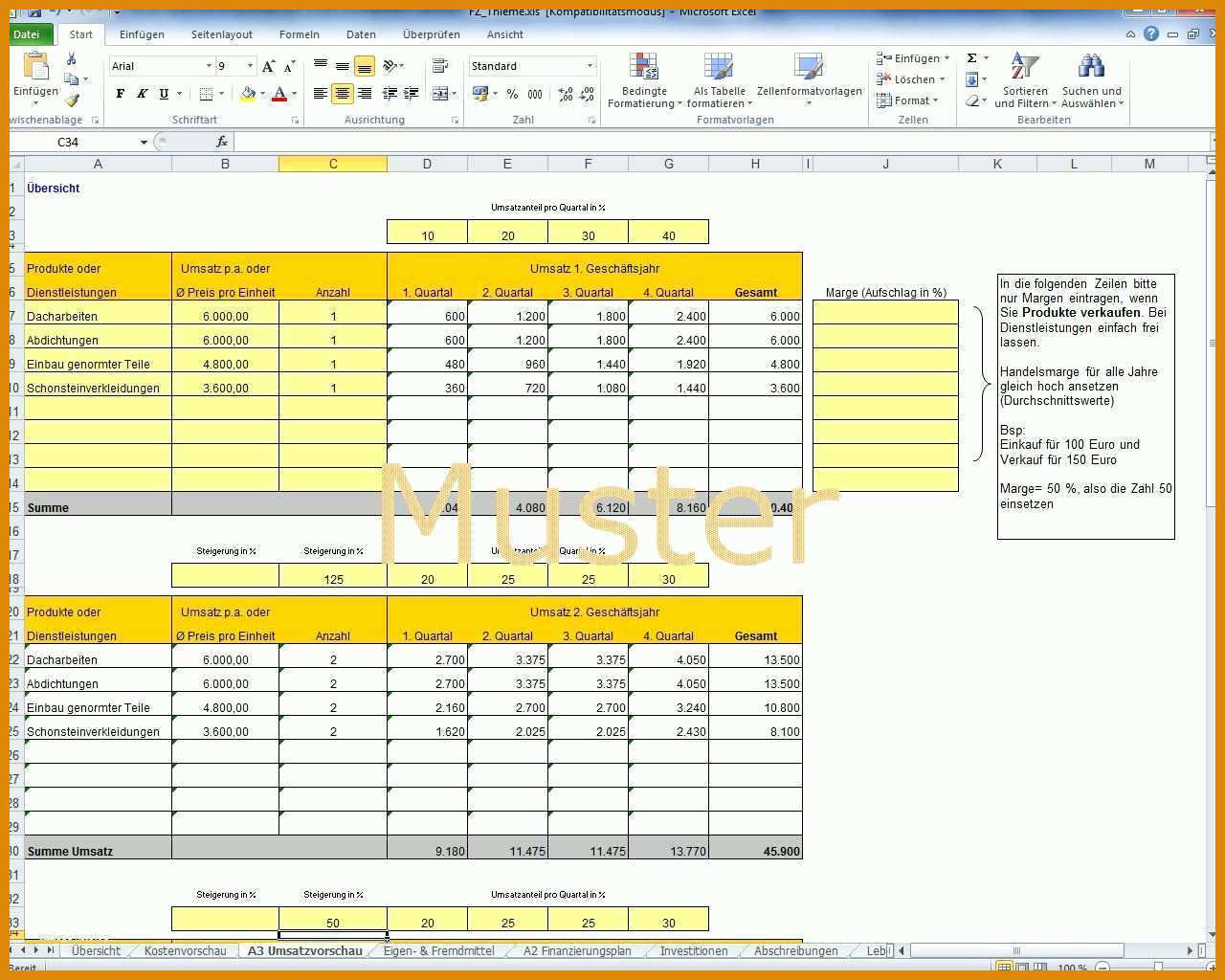Viewport: 1225px width, 980px height.
Task: Toggle middle vertical alignment
Action: click(x=343, y=66)
